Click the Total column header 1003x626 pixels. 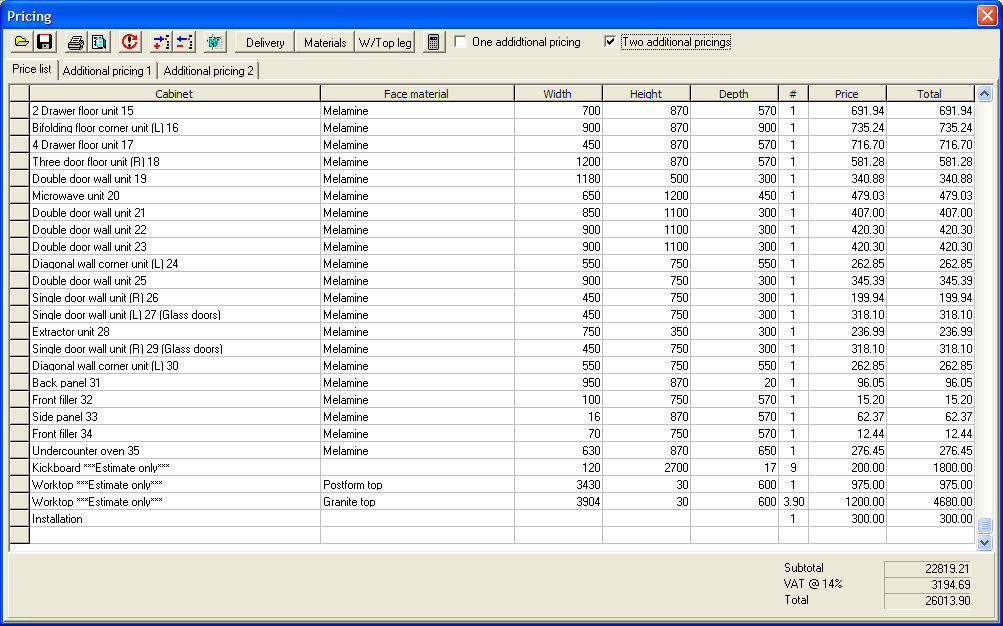point(929,94)
